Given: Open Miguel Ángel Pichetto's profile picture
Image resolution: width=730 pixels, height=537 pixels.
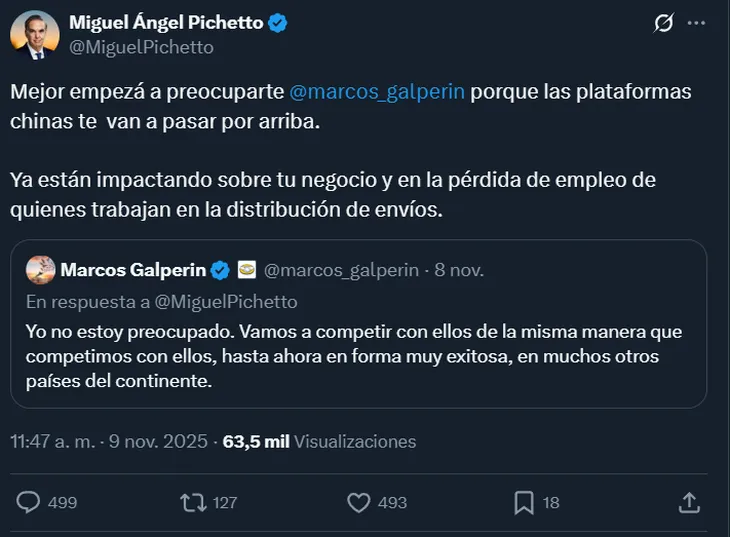Looking at the screenshot, I should [x=34, y=35].
